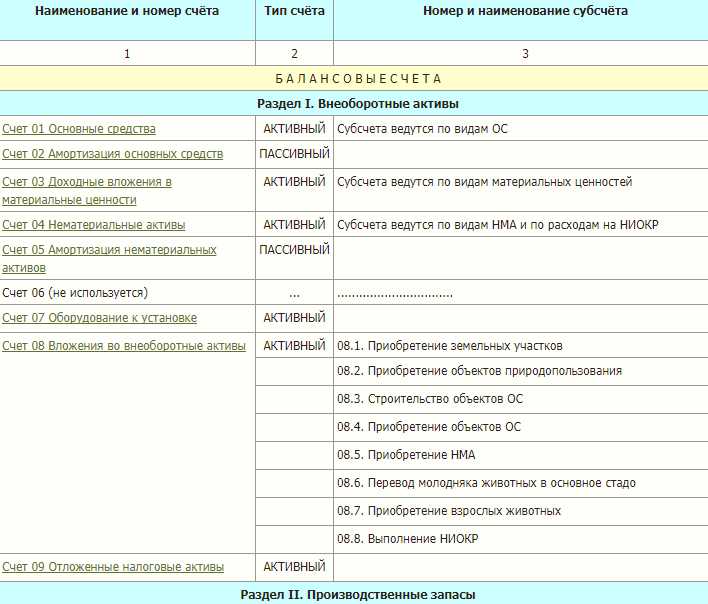Follow the Счет 04 Нематериальные активы link
Screen dimensions: 708x604
(x=94, y=225)
